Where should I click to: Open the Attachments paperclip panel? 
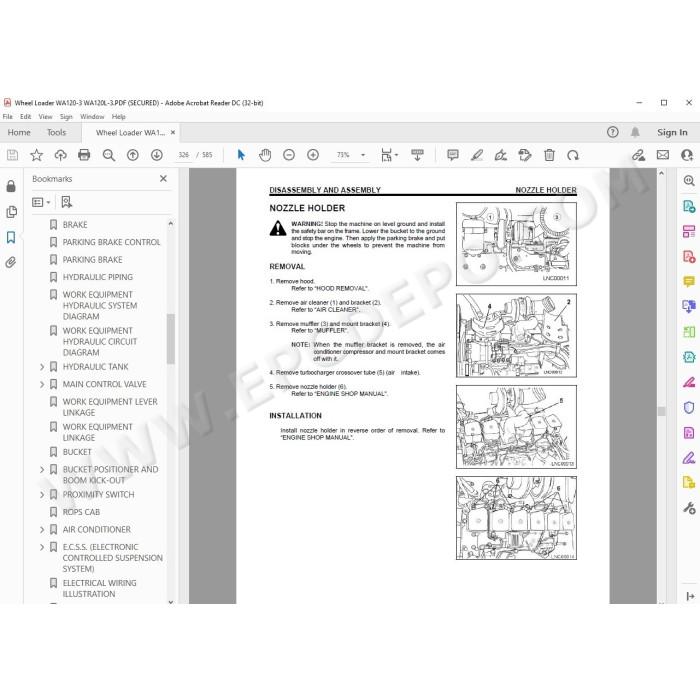click(x=11, y=262)
